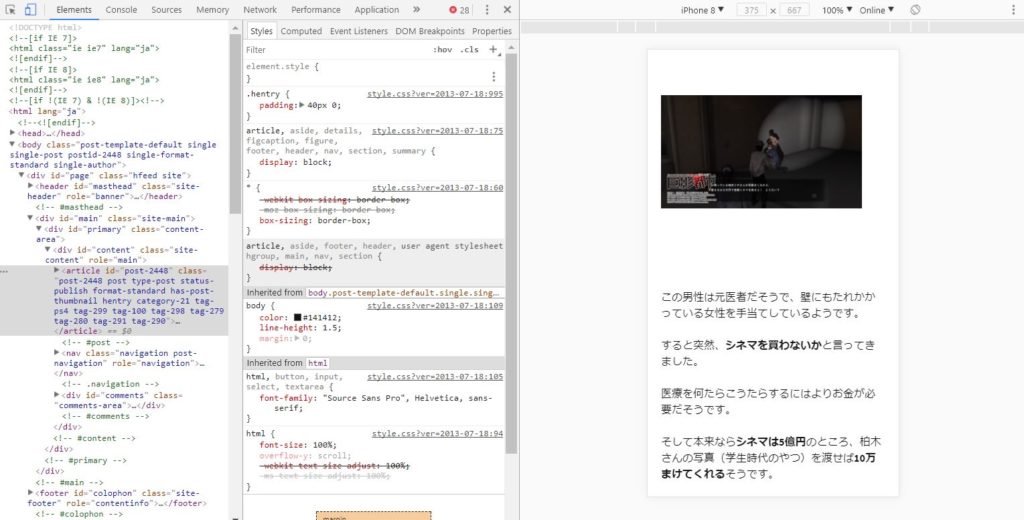
Task: Open the Memory tab
Action: [212, 10]
